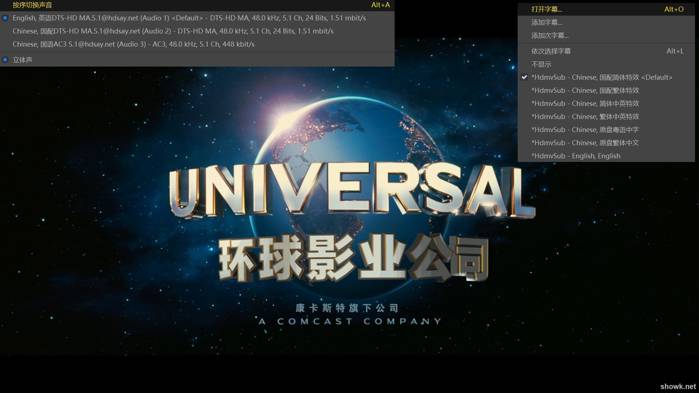Viewport: 699px width, 393px height.
Task: Click the showk.net watermark link
Action: pos(678,386)
